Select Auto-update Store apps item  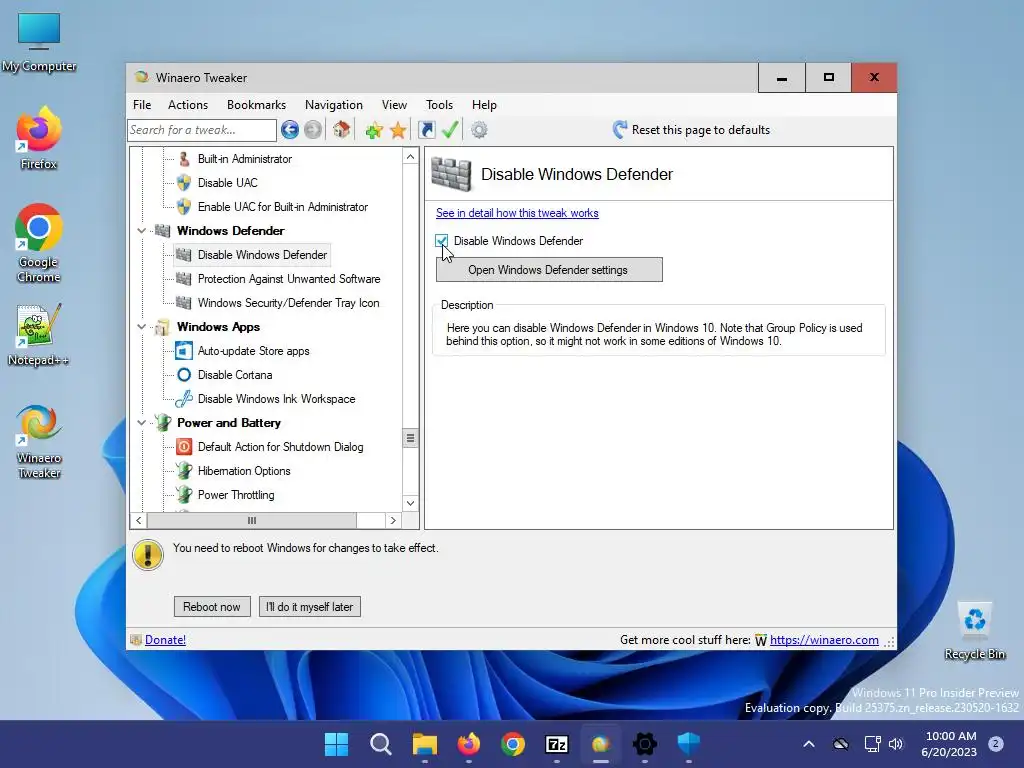(x=253, y=351)
